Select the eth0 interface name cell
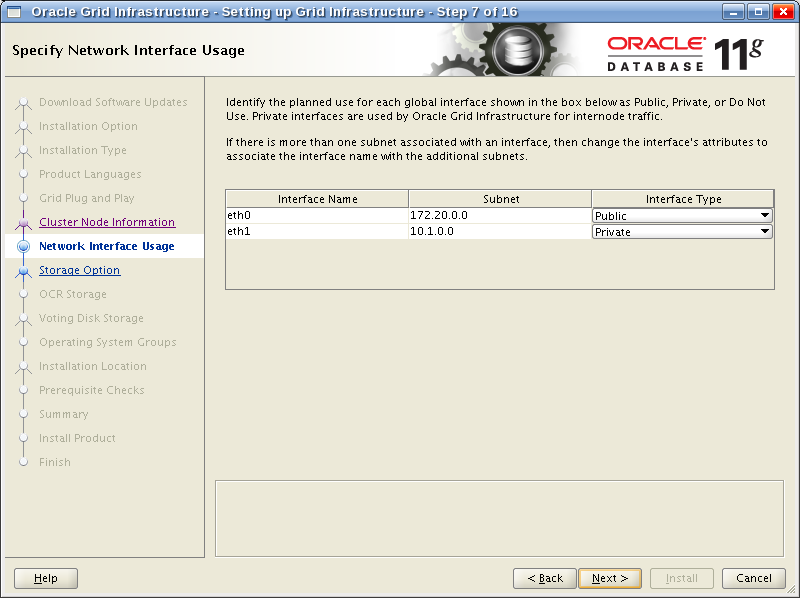 [x=317, y=215]
